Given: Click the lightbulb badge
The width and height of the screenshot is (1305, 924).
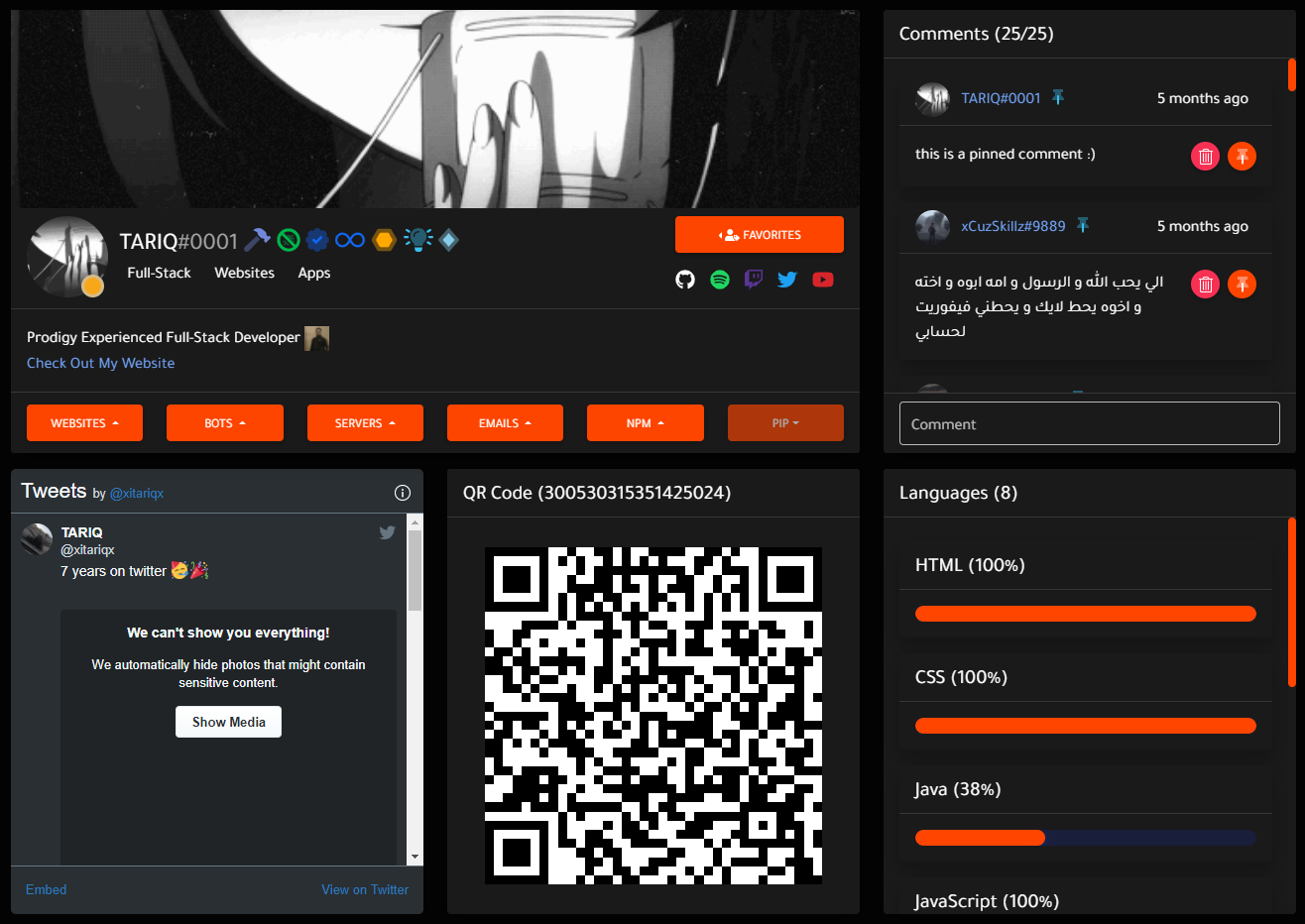Looking at the screenshot, I should (417, 240).
